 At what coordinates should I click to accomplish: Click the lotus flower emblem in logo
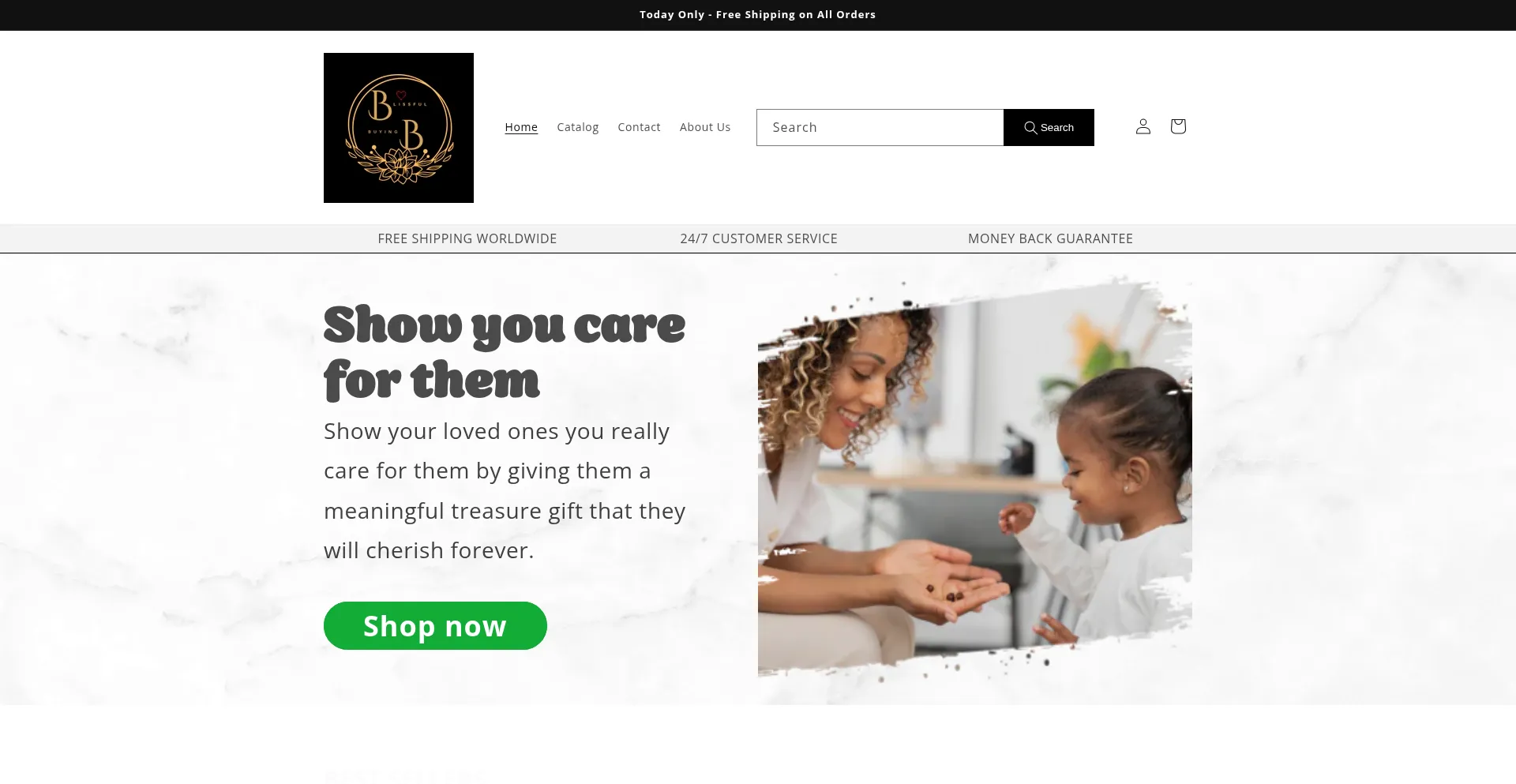coord(400,167)
